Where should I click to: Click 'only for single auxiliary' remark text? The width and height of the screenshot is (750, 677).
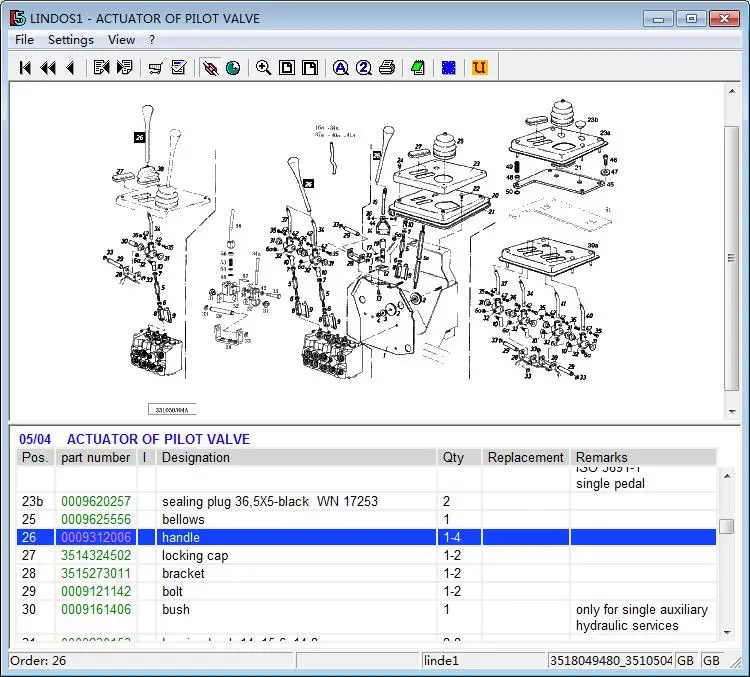[642, 610]
